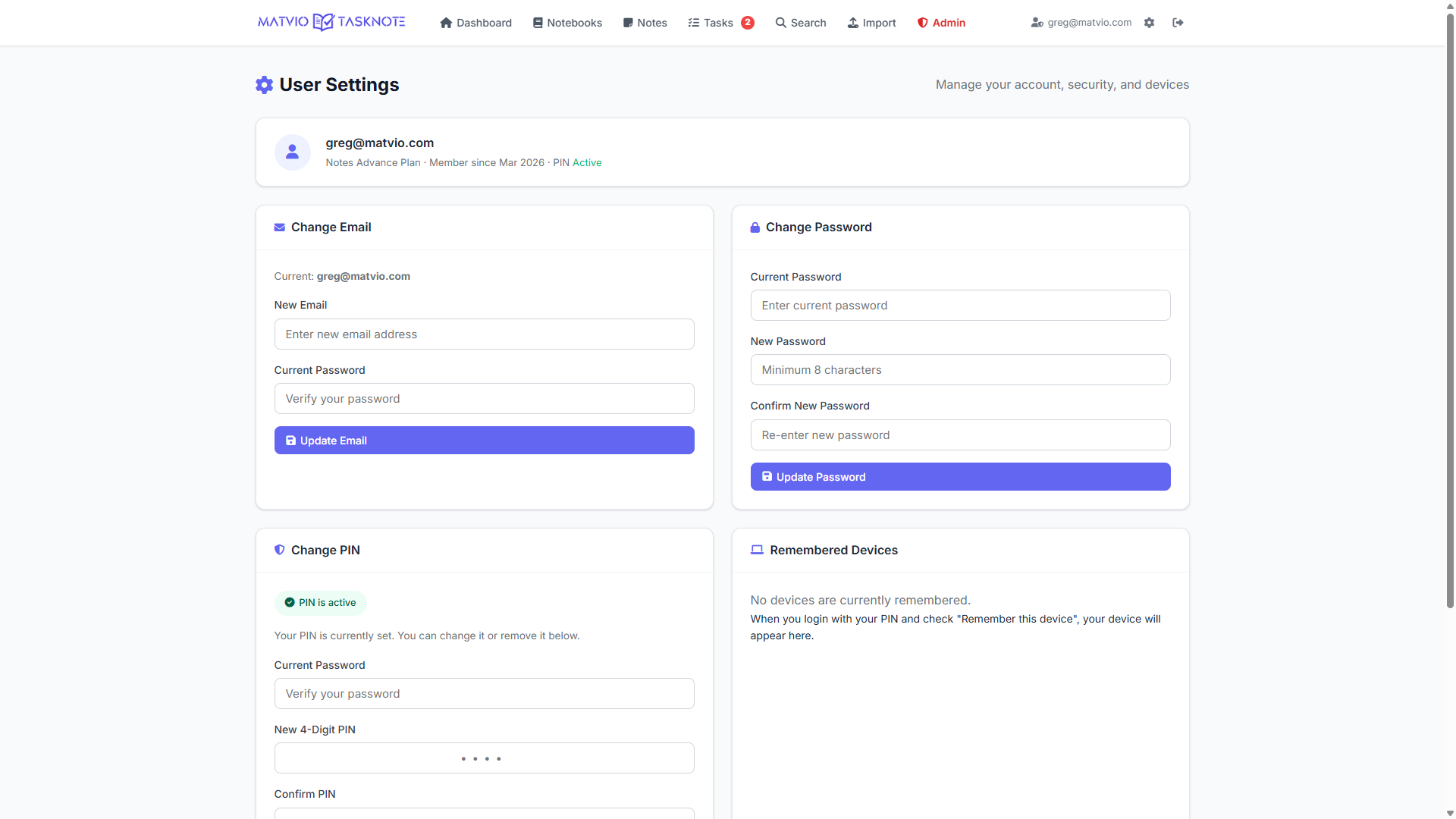Click the Matvio TaskNote logo
Image resolution: width=1456 pixels, height=819 pixels.
click(331, 22)
